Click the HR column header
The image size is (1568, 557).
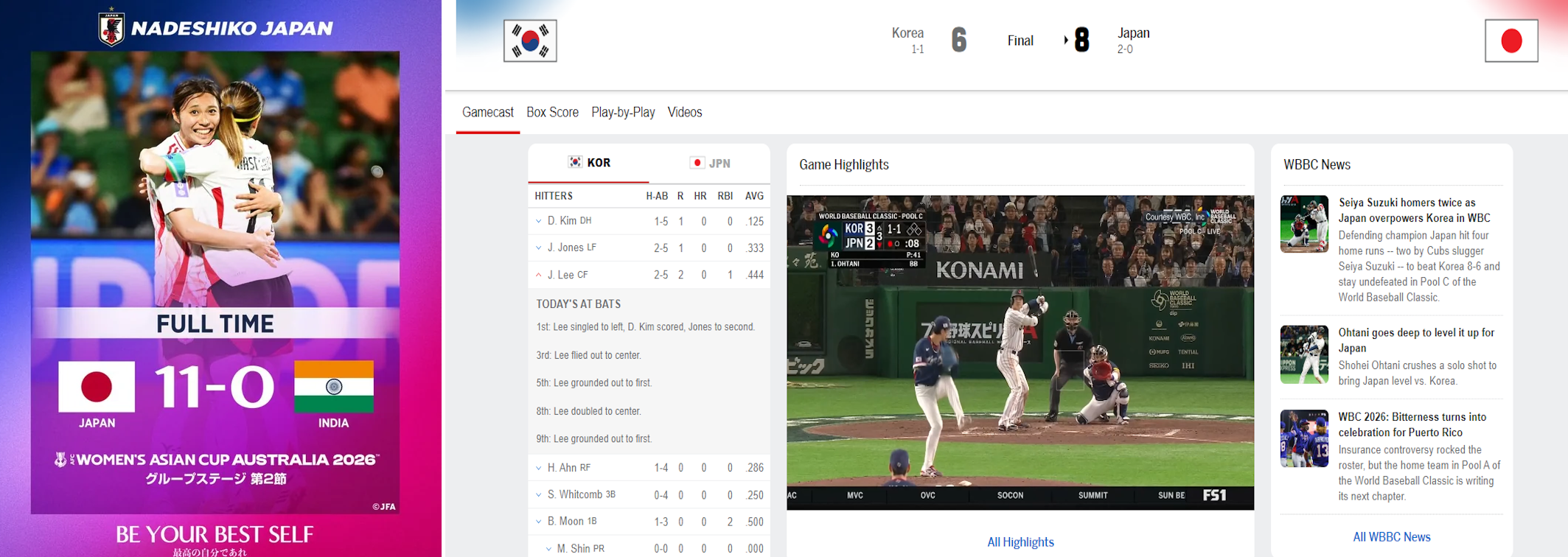coord(700,196)
